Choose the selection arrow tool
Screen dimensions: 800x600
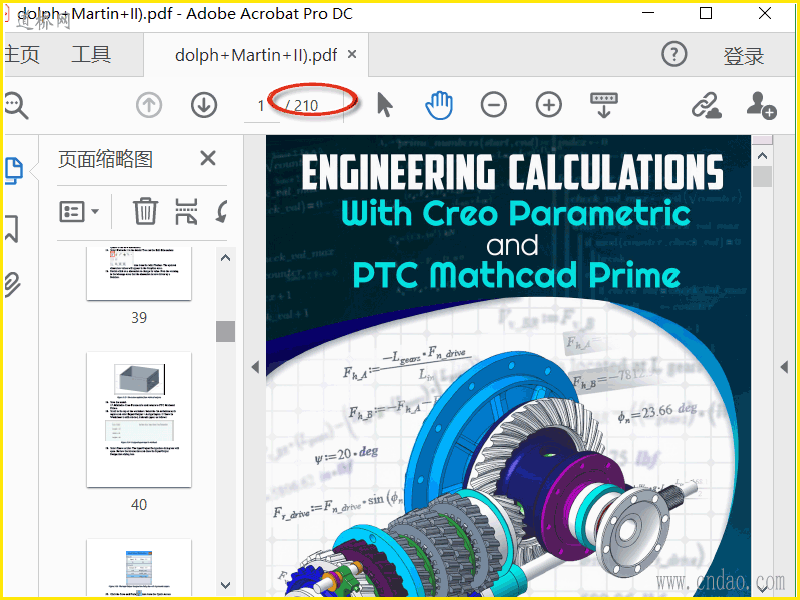coord(385,105)
